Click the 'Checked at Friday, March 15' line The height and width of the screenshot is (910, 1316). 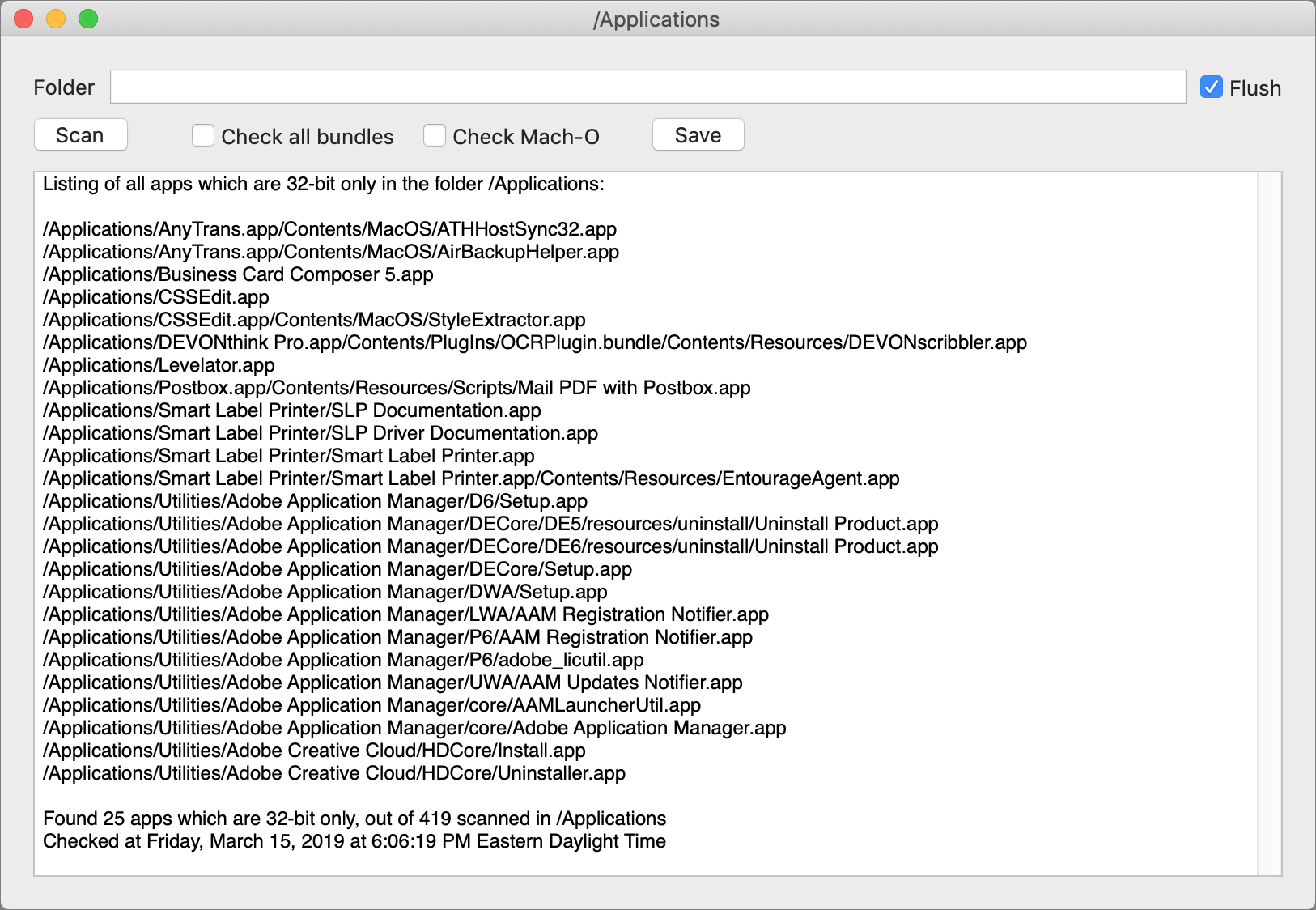[x=354, y=841]
